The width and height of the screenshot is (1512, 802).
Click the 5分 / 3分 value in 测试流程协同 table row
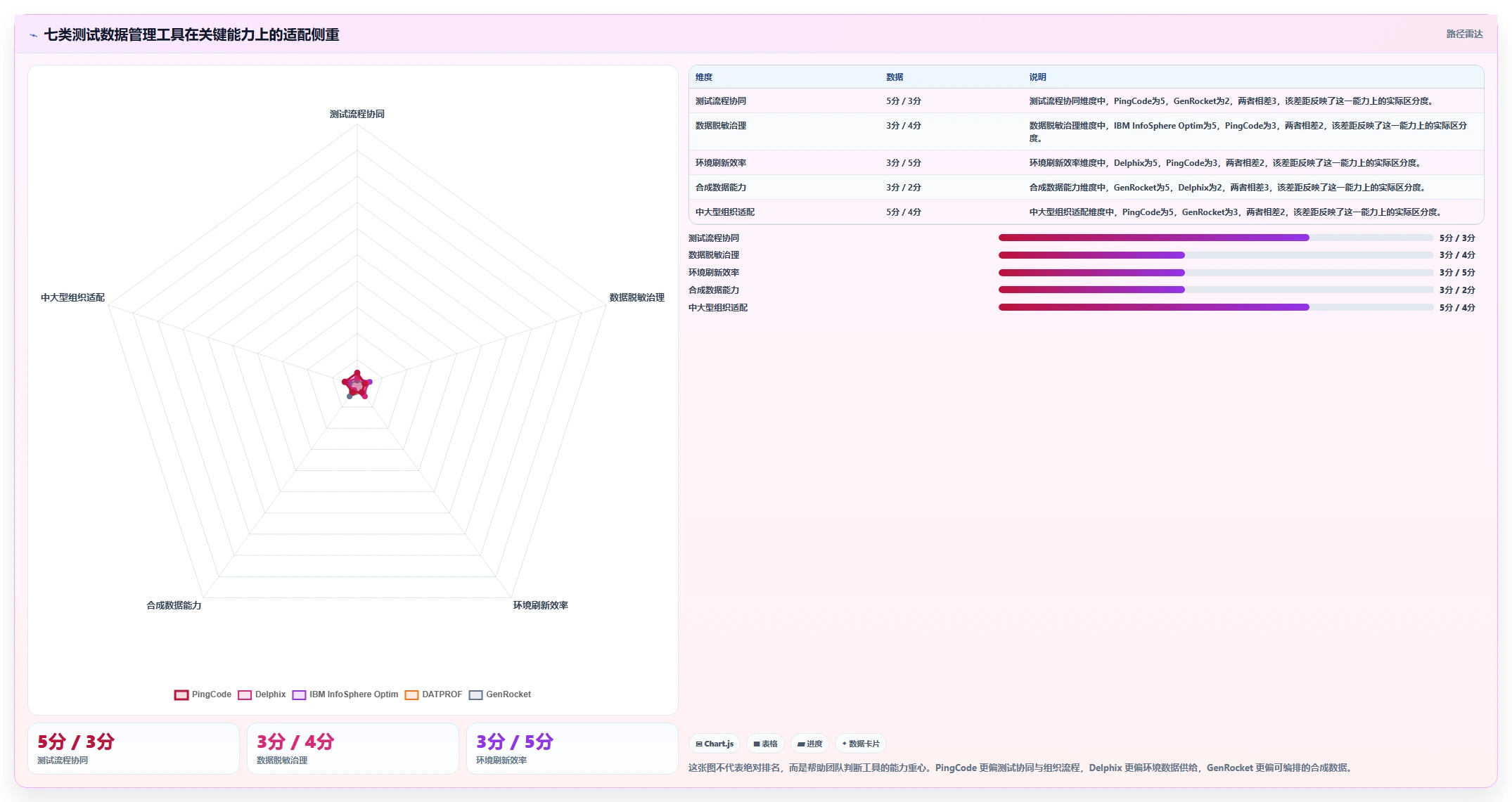[904, 101]
